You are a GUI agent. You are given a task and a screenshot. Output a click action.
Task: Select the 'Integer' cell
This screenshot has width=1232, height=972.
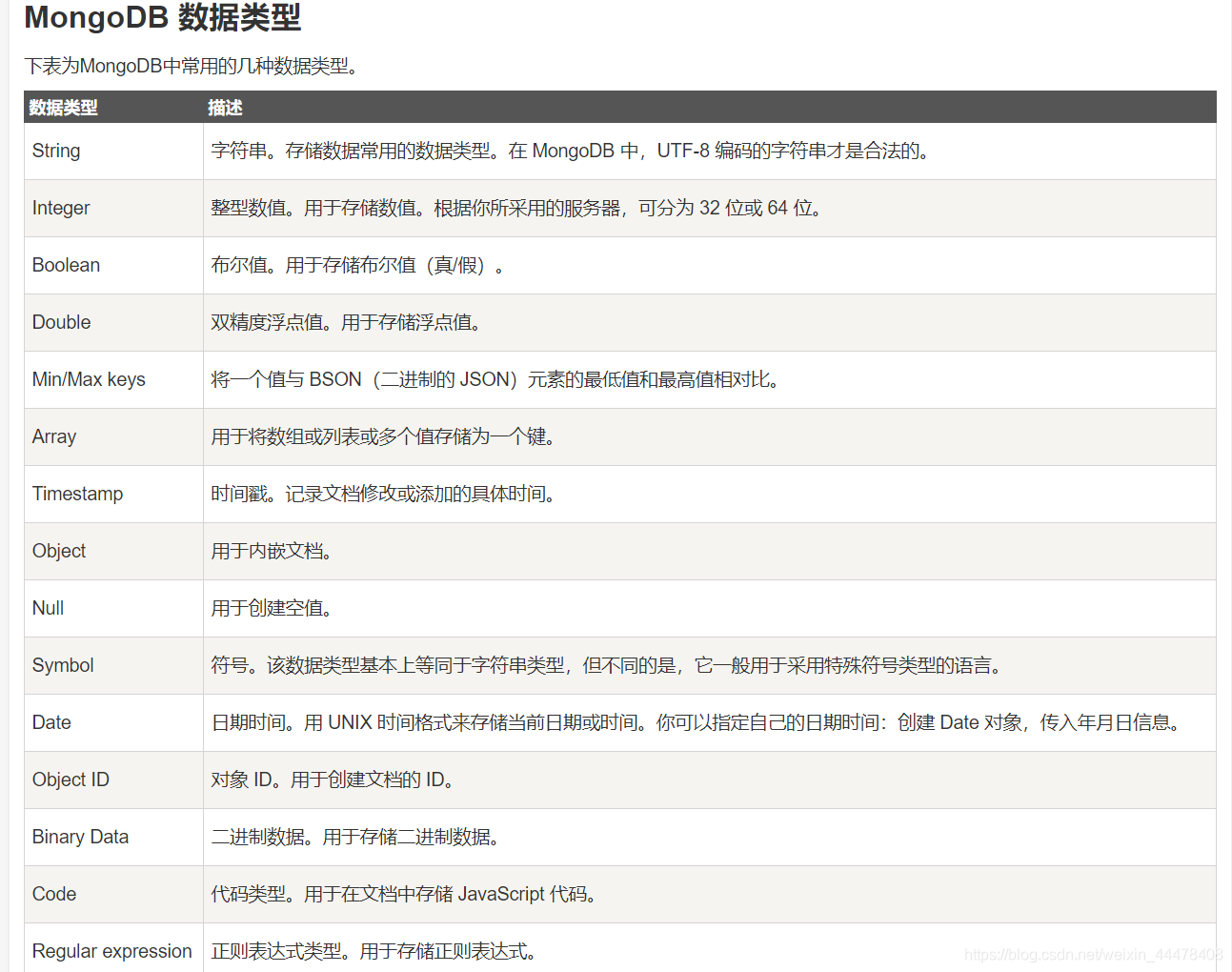[x=113, y=208]
